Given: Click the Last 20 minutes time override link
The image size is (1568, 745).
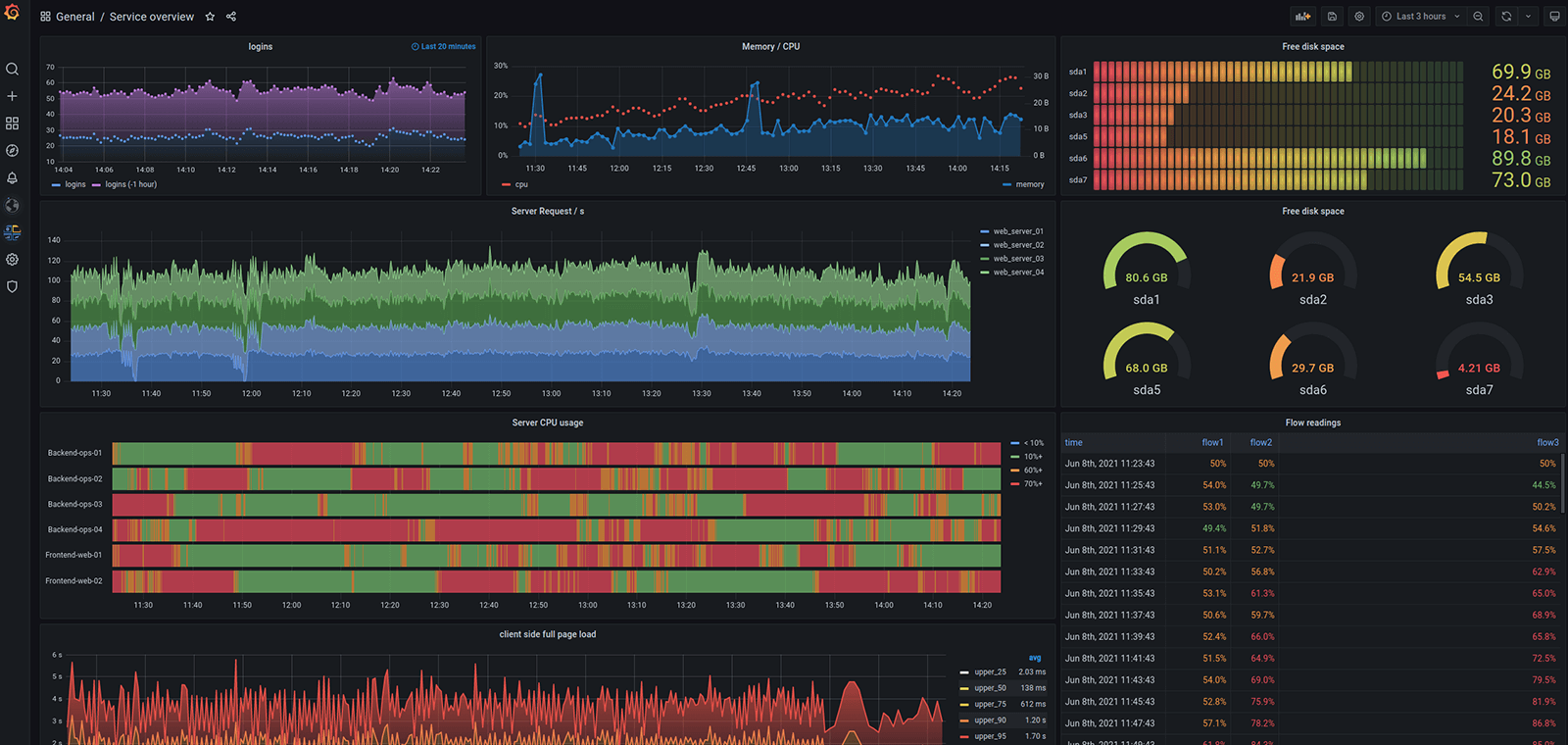Looking at the screenshot, I should click(x=444, y=47).
